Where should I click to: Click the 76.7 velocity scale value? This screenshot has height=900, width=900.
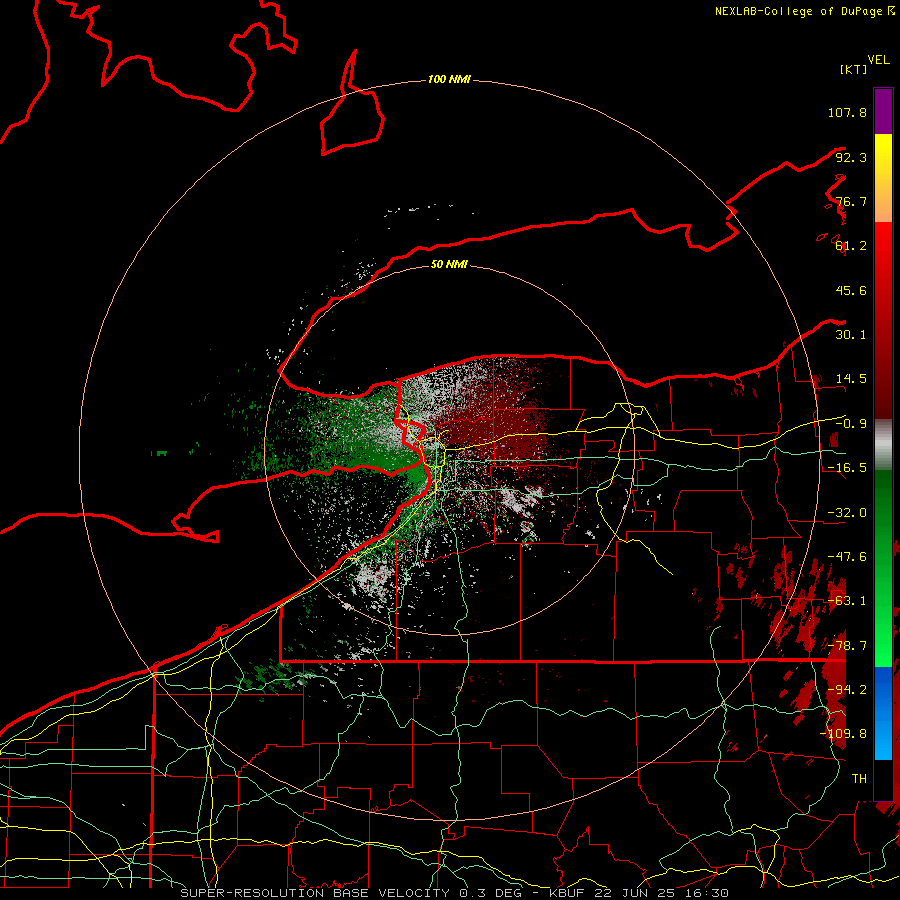851,201
